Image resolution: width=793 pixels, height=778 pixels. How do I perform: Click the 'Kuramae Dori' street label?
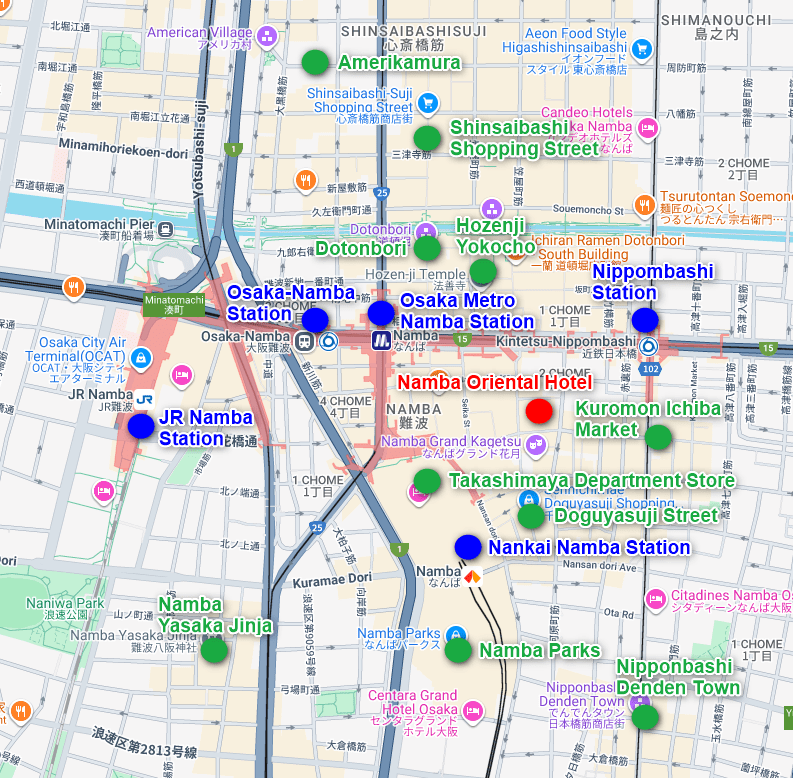tap(332, 580)
